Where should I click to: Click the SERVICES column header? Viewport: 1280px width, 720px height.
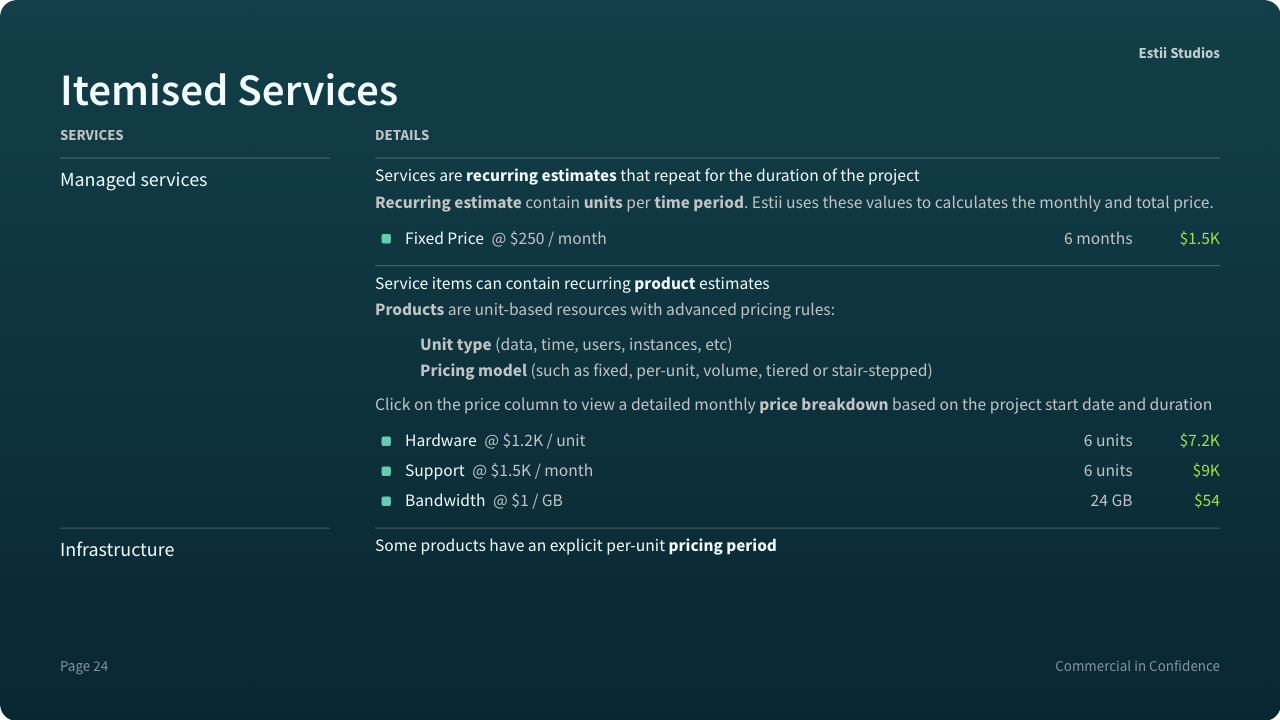click(x=92, y=135)
